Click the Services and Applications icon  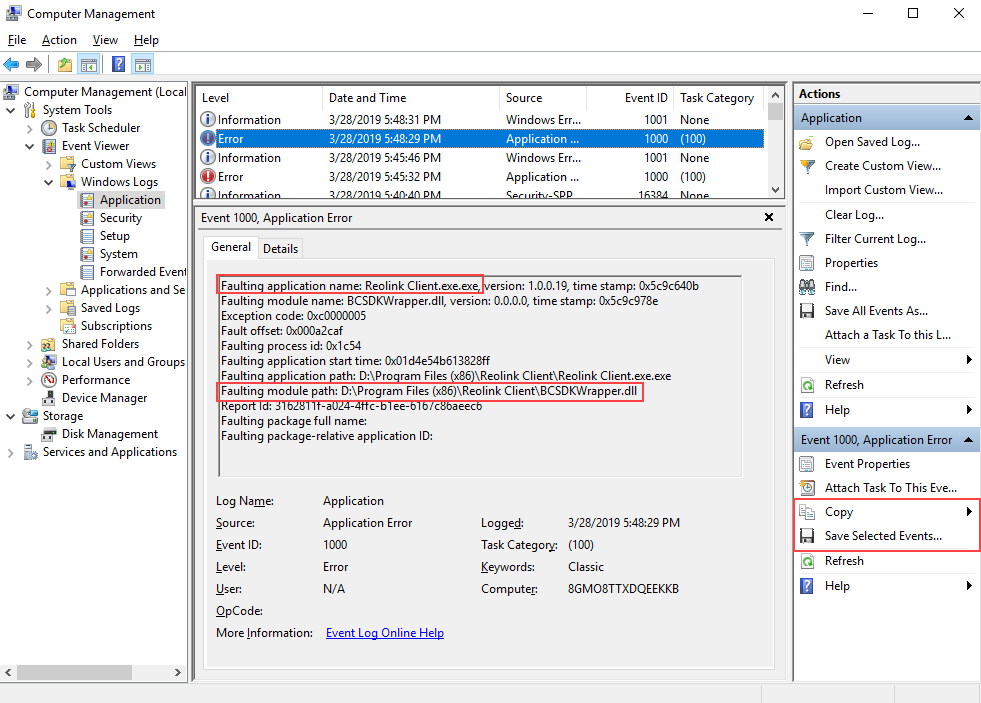point(30,452)
